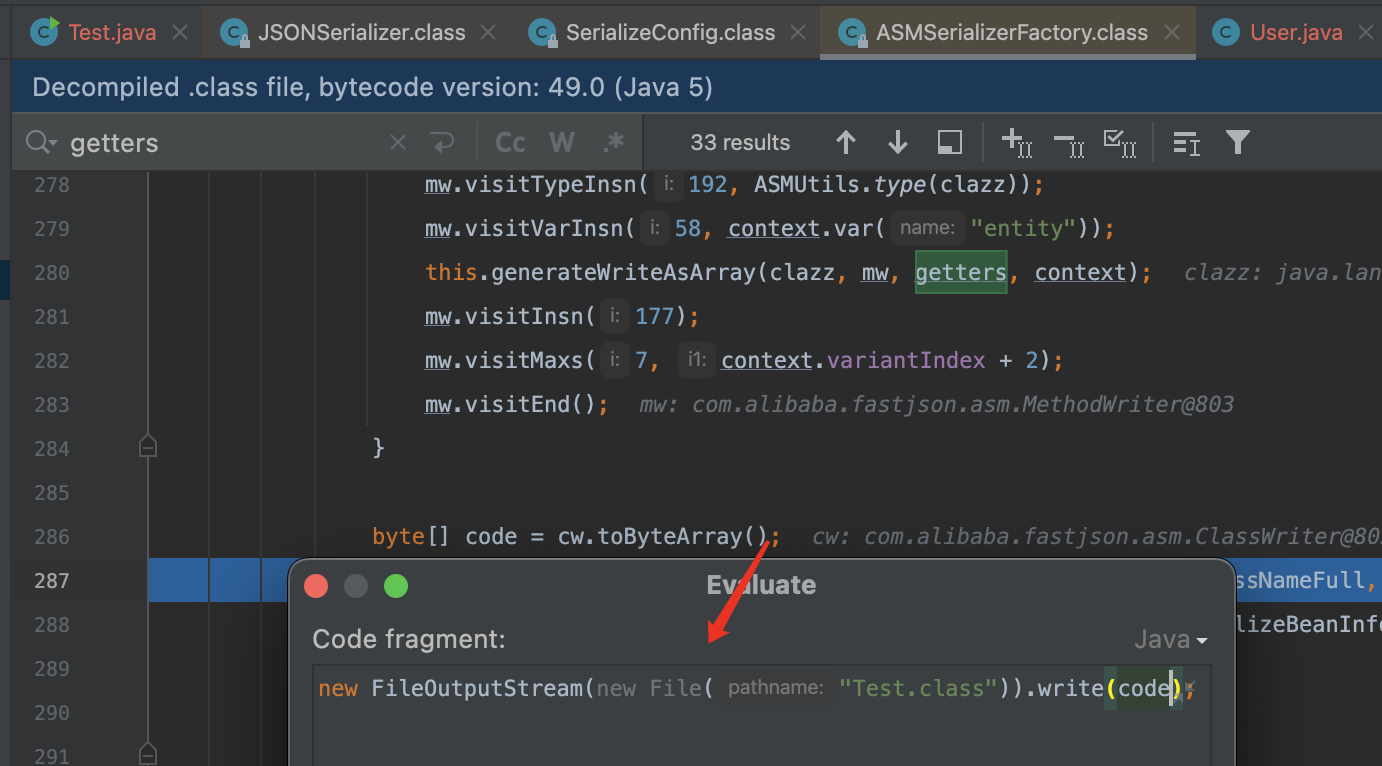Toggle whole Words (W) search option
1382x766 pixels.
tap(562, 143)
